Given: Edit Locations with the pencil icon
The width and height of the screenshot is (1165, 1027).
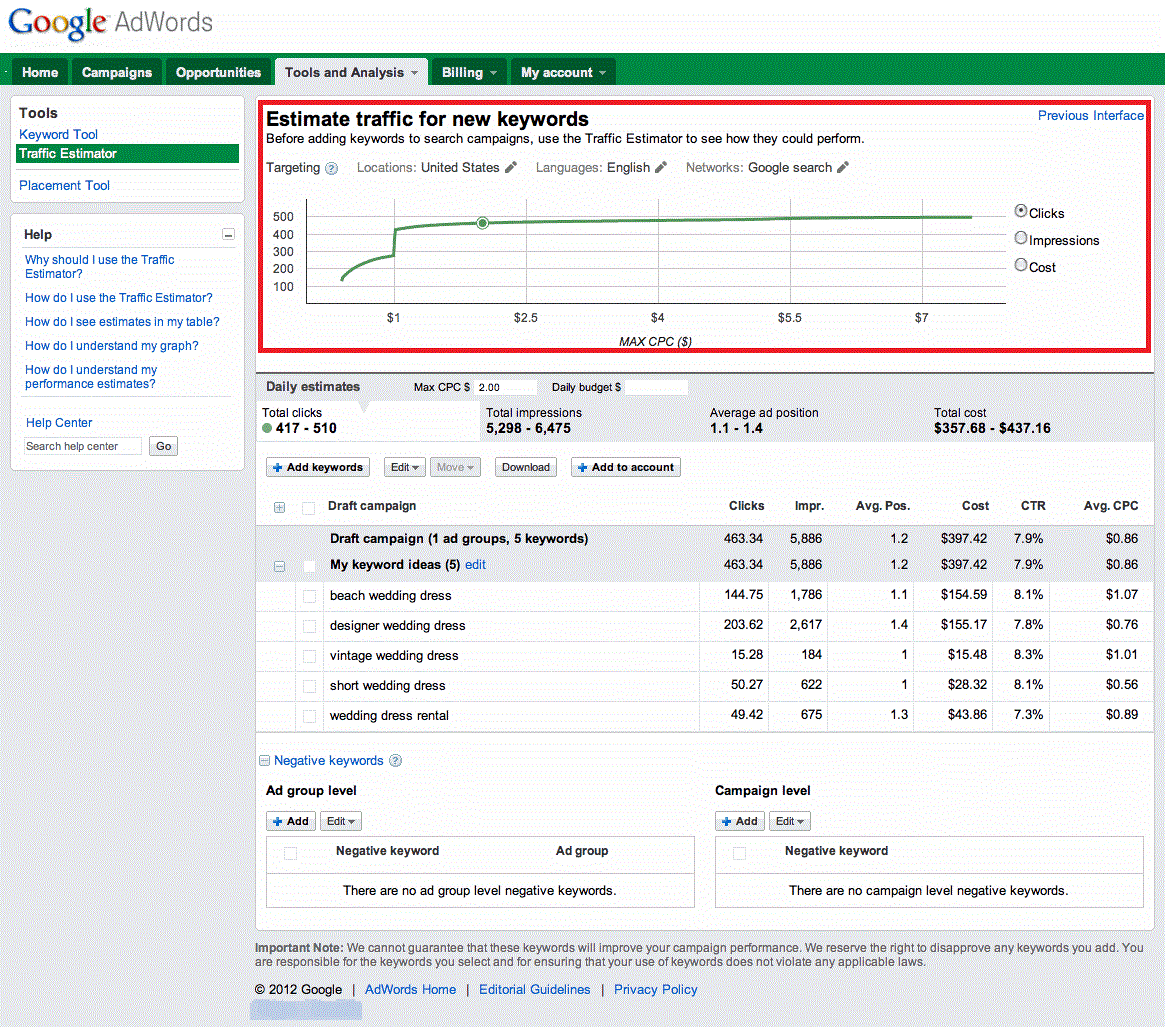Looking at the screenshot, I should point(510,168).
